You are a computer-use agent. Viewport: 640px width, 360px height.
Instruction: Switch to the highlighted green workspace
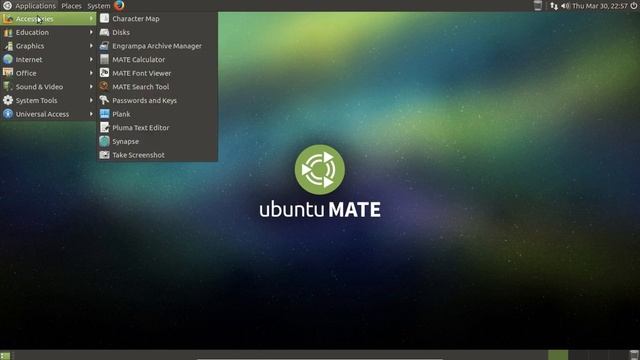[558, 355]
